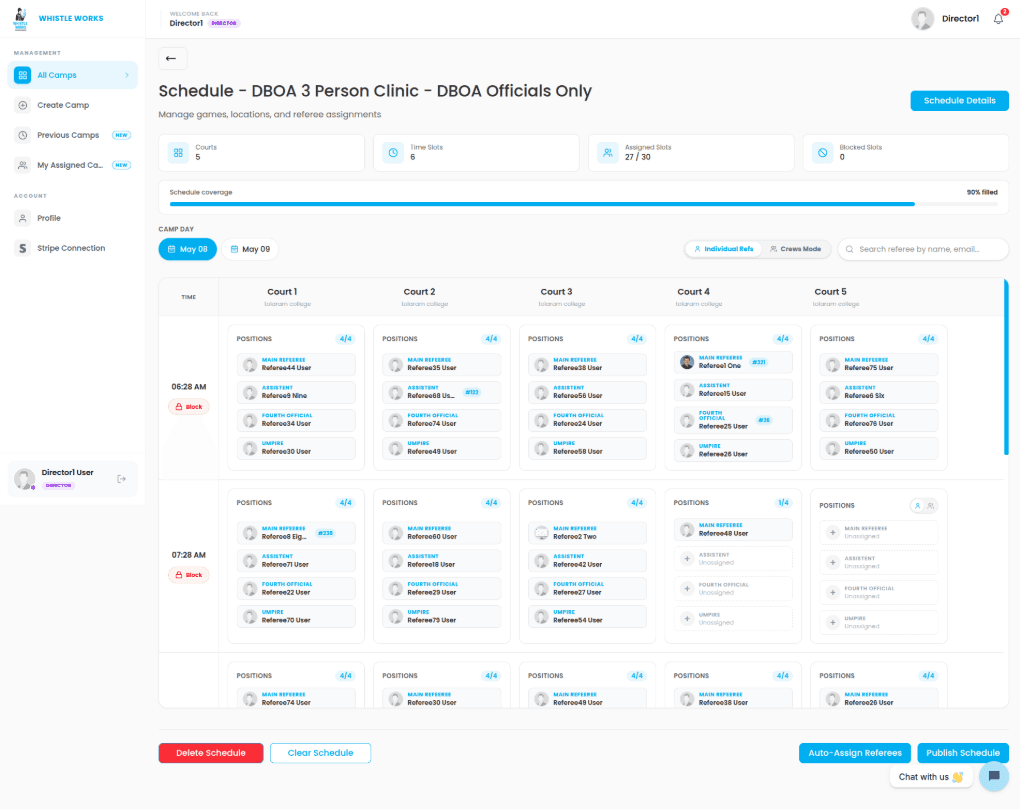1020x809 pixels.
Task: Click the My Assigned Camps people icon
Action: click(23, 165)
